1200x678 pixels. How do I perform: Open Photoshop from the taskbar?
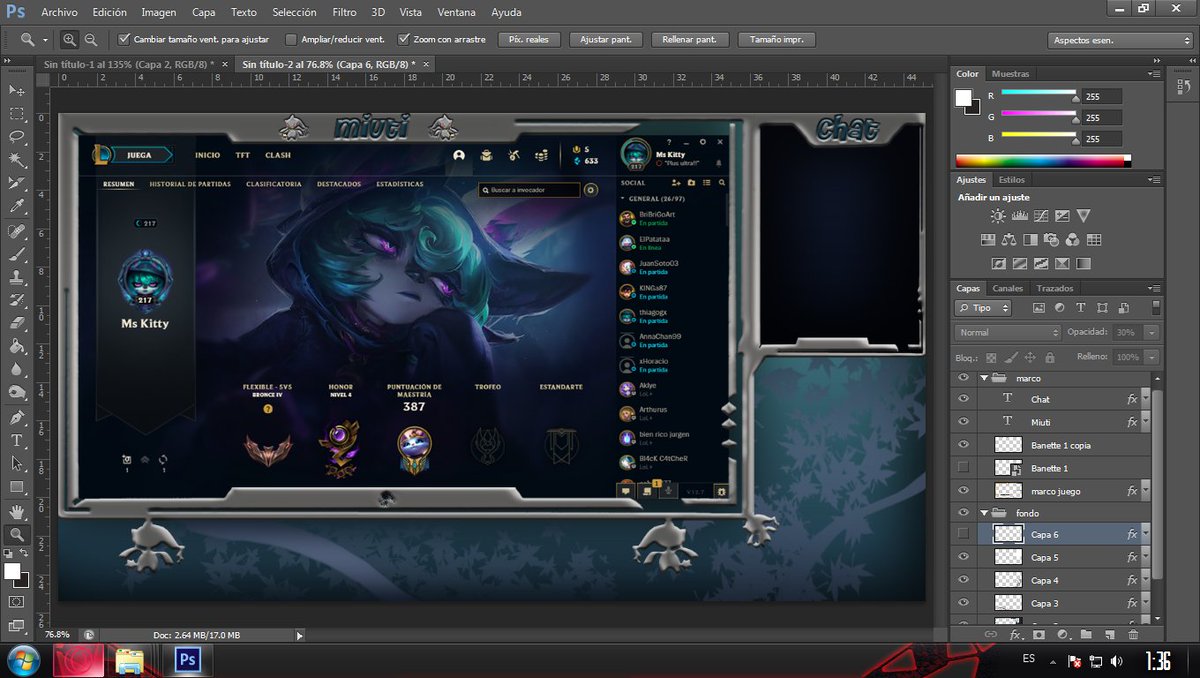[186, 660]
